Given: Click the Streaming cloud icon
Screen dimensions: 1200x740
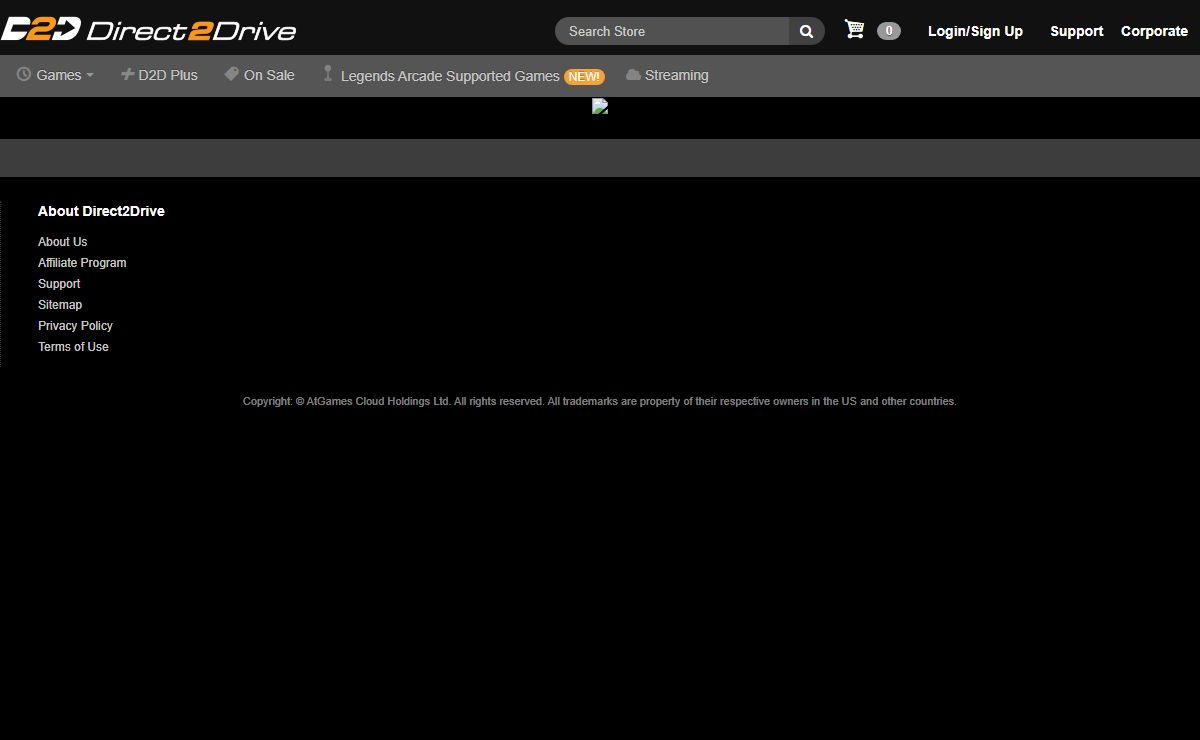Looking at the screenshot, I should [633, 75].
